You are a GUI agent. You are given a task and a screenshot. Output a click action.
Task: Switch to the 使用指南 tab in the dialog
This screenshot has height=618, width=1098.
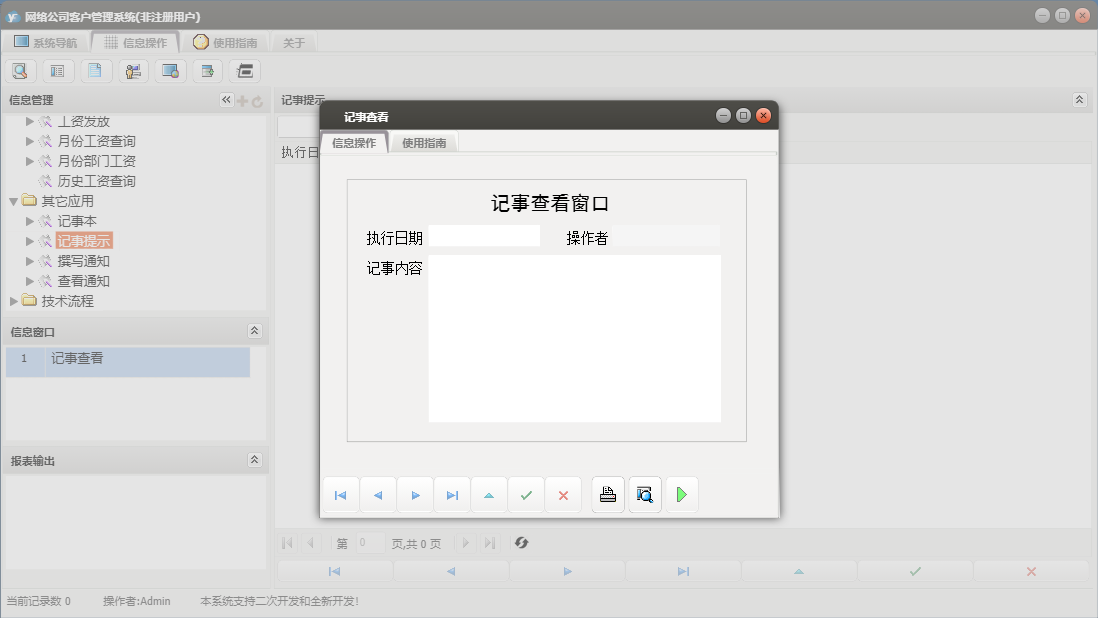coord(426,141)
